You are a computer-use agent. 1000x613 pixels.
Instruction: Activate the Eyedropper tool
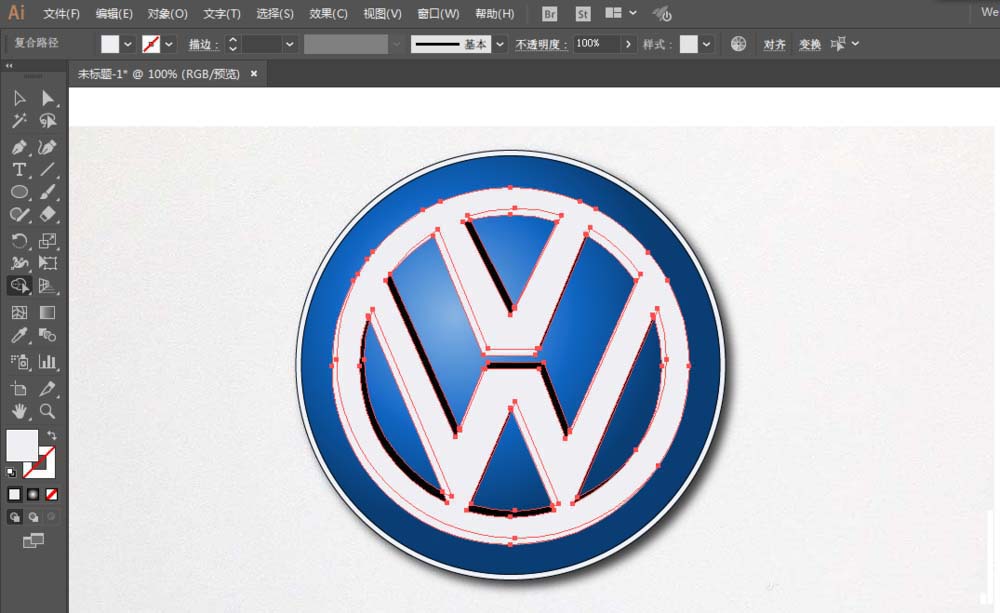[x=19, y=337]
